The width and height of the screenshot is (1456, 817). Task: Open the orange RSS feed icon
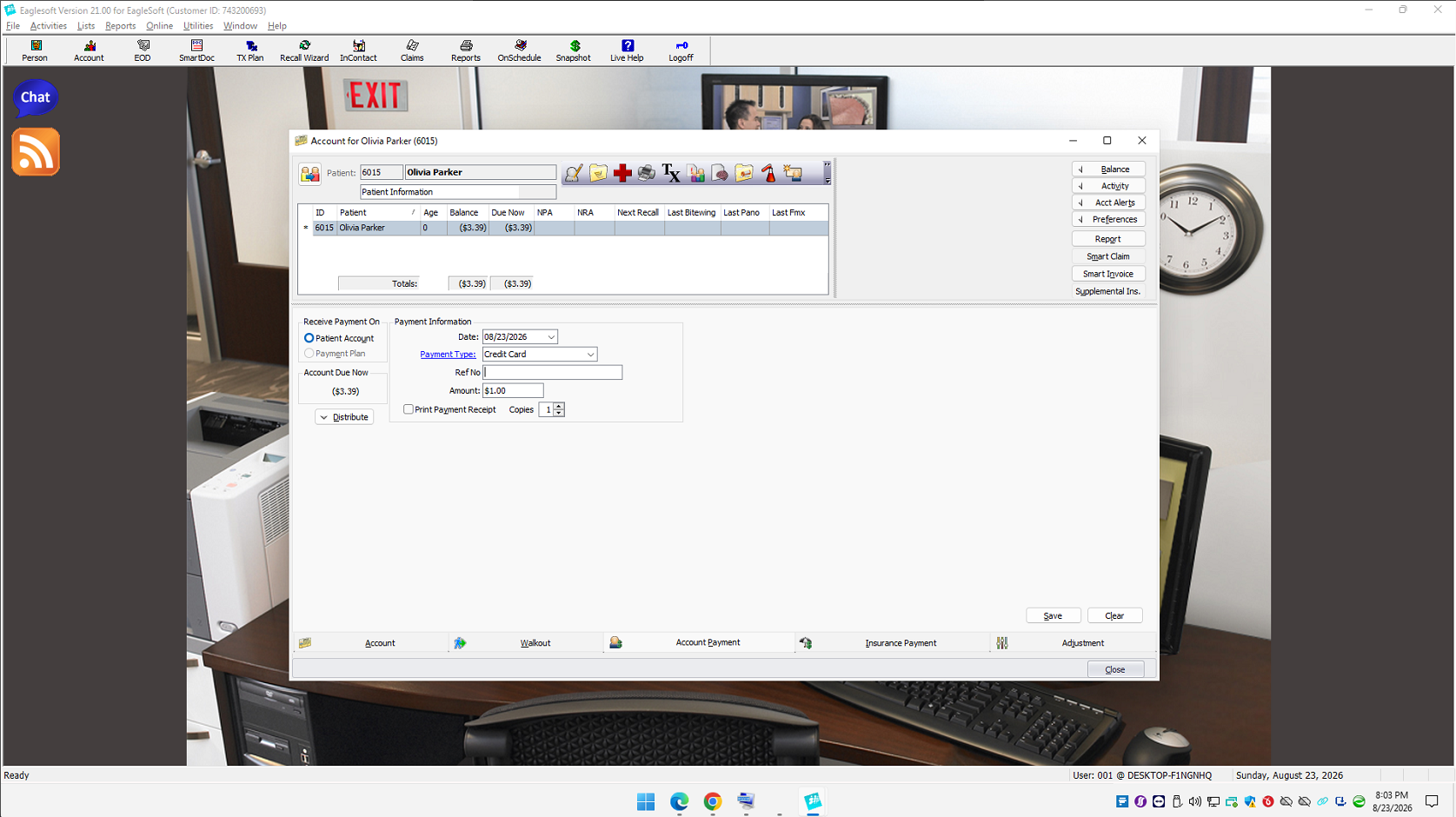36,152
